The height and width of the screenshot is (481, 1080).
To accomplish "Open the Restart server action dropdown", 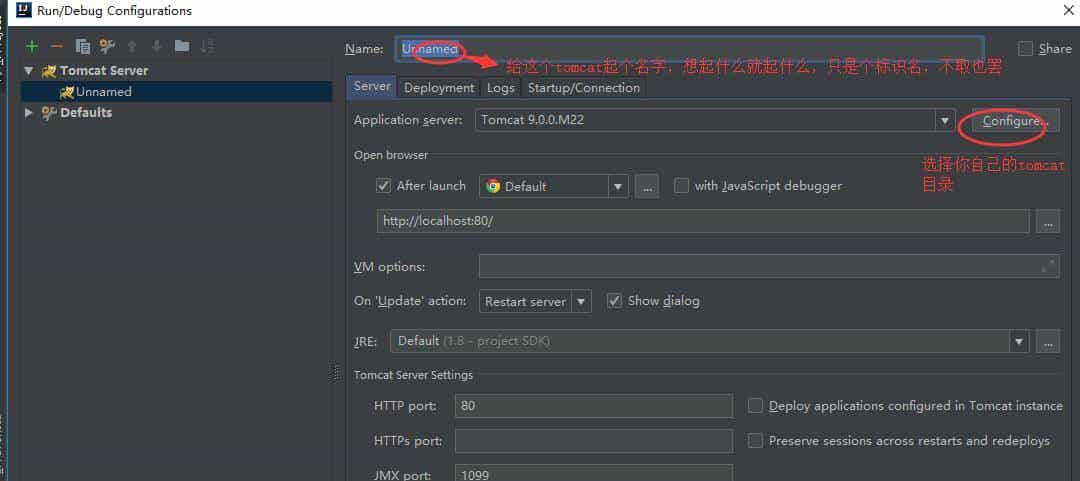I will pyautogui.click(x=581, y=301).
